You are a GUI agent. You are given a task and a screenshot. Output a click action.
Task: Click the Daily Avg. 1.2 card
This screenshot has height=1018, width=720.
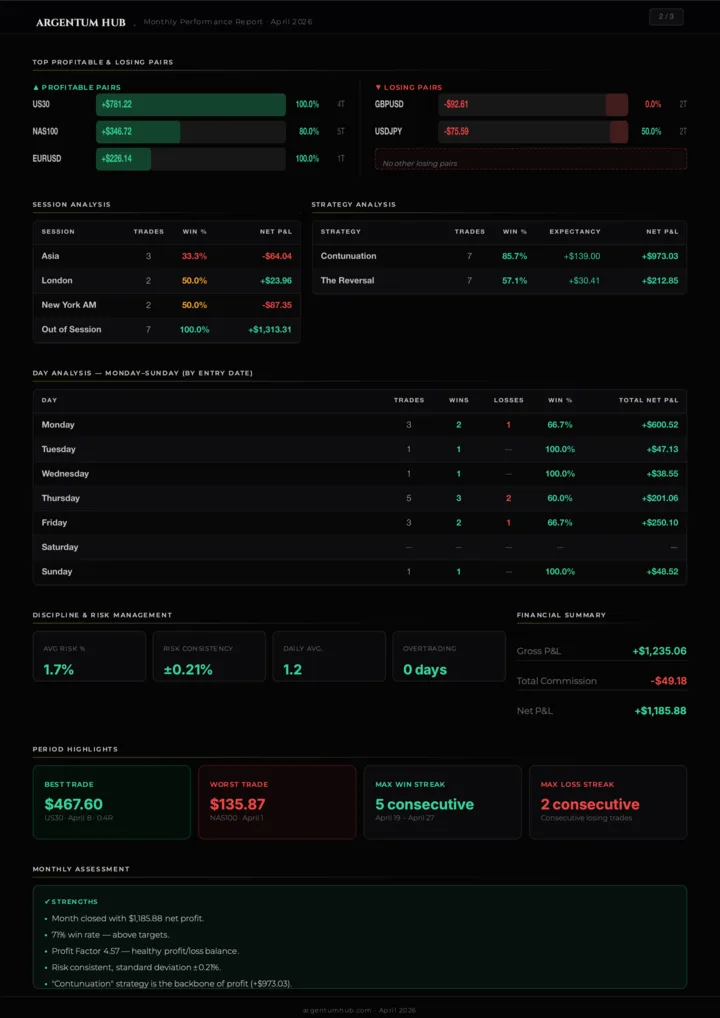[329, 656]
